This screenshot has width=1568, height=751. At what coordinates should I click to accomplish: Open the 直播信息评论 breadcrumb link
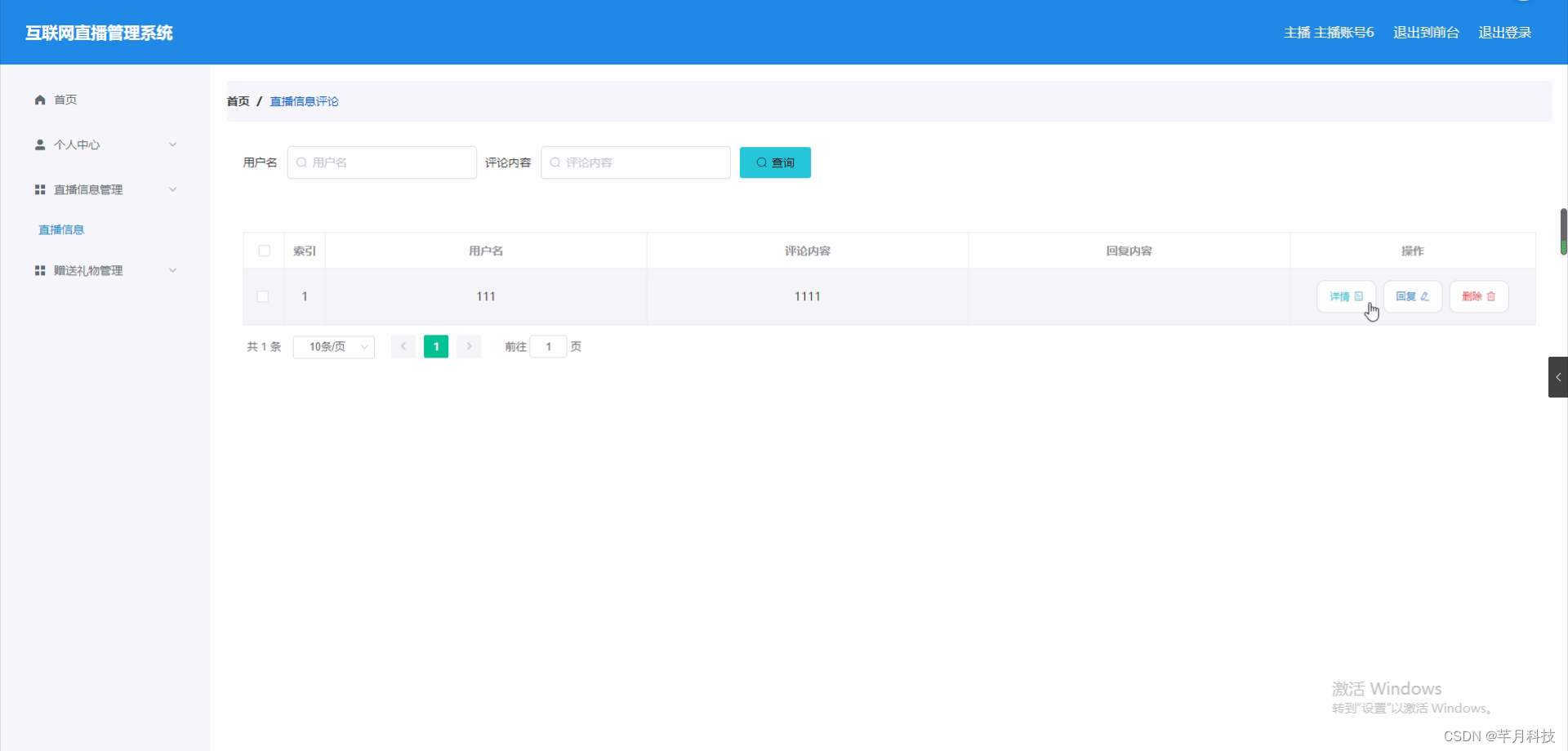coord(304,100)
